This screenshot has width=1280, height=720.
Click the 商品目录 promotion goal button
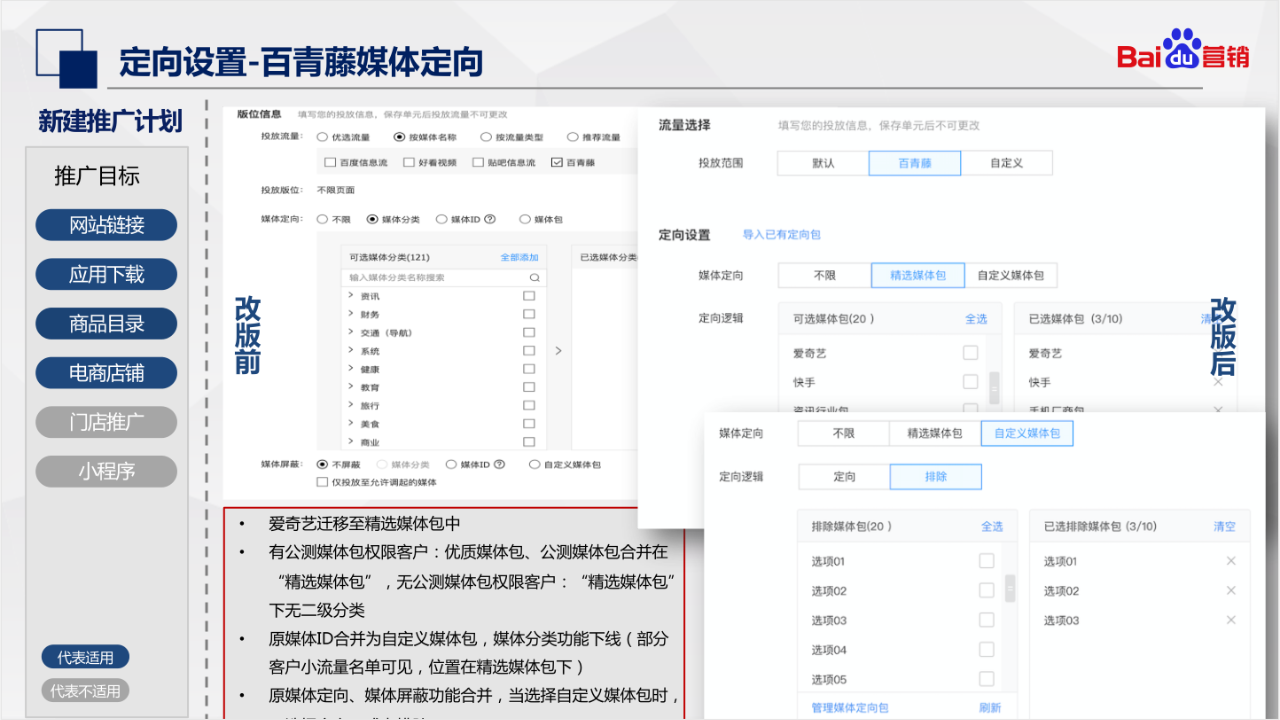point(106,324)
